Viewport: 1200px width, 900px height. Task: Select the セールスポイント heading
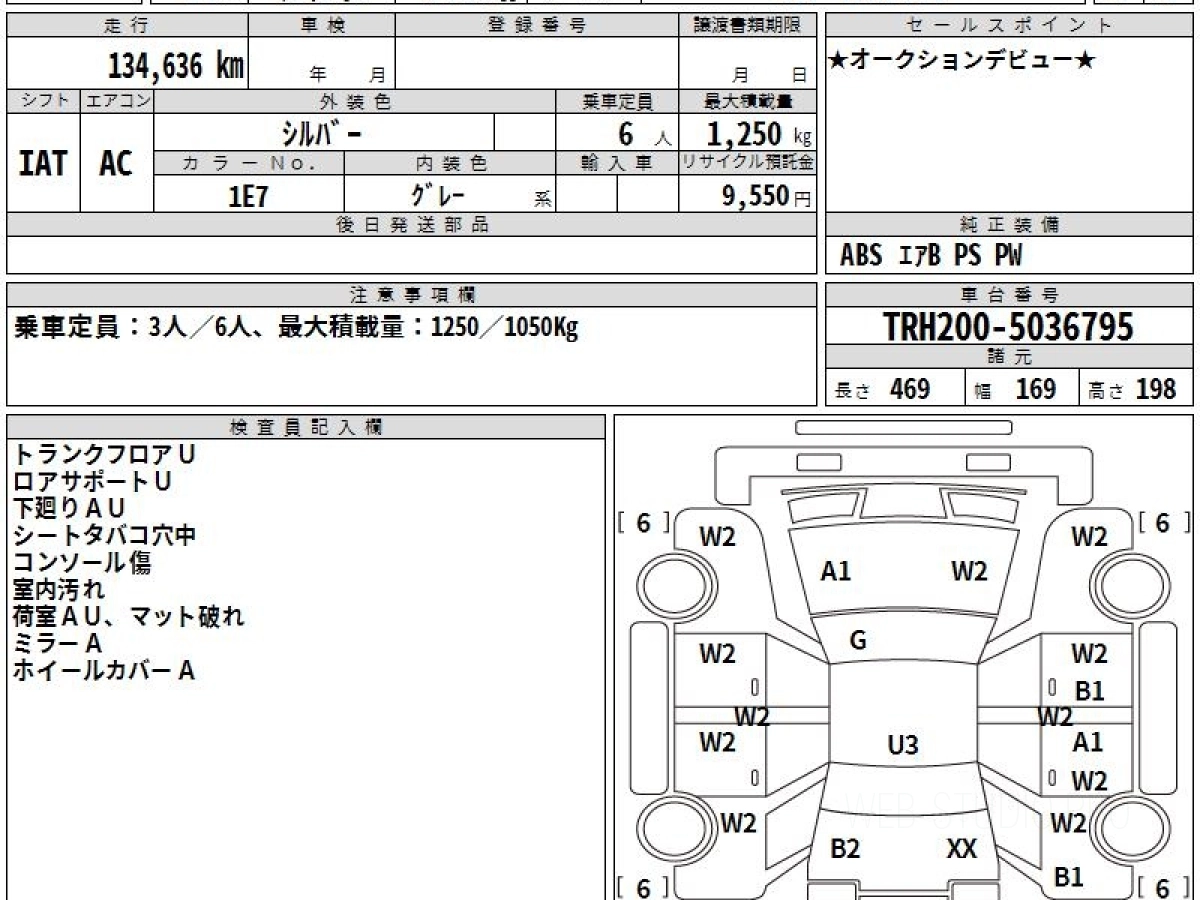tap(1010, 26)
